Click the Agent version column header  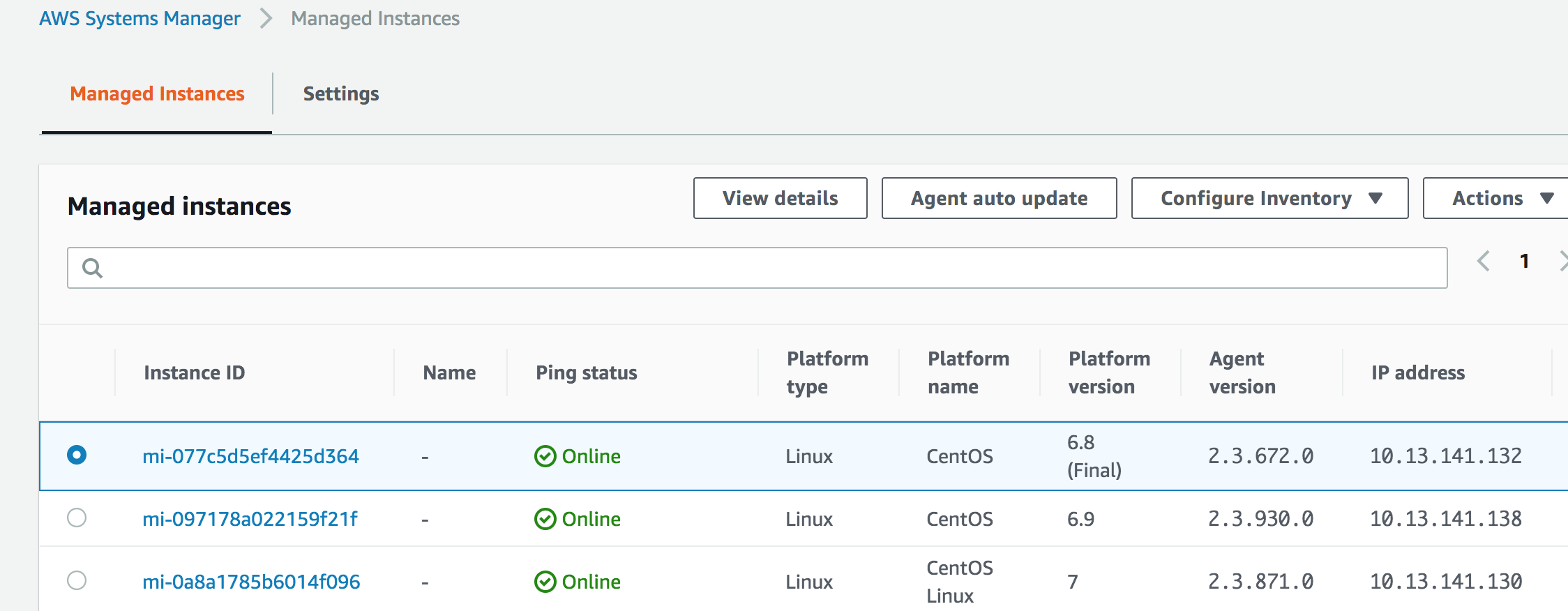[1242, 372]
